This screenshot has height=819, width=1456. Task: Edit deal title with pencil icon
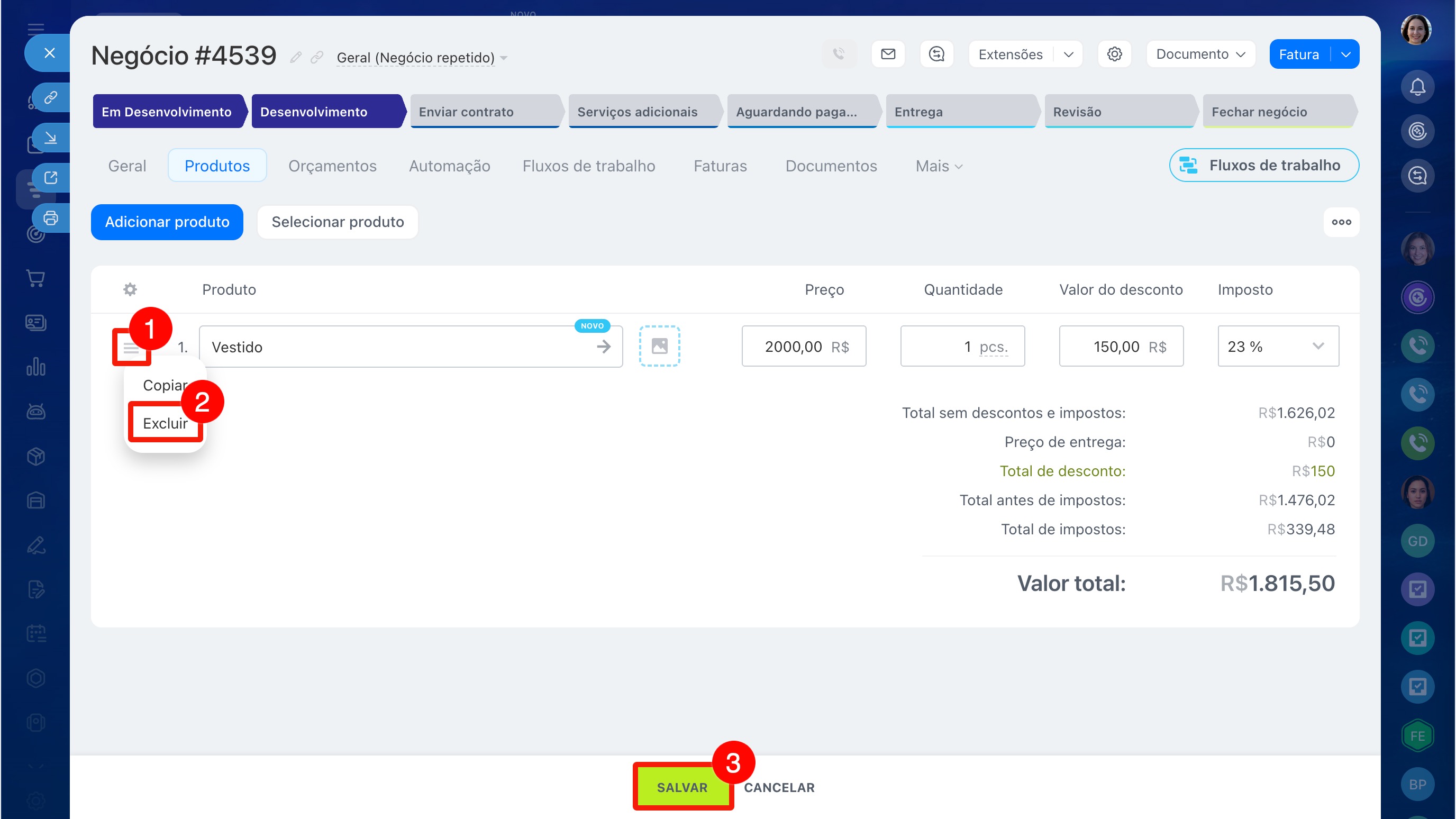(296, 57)
